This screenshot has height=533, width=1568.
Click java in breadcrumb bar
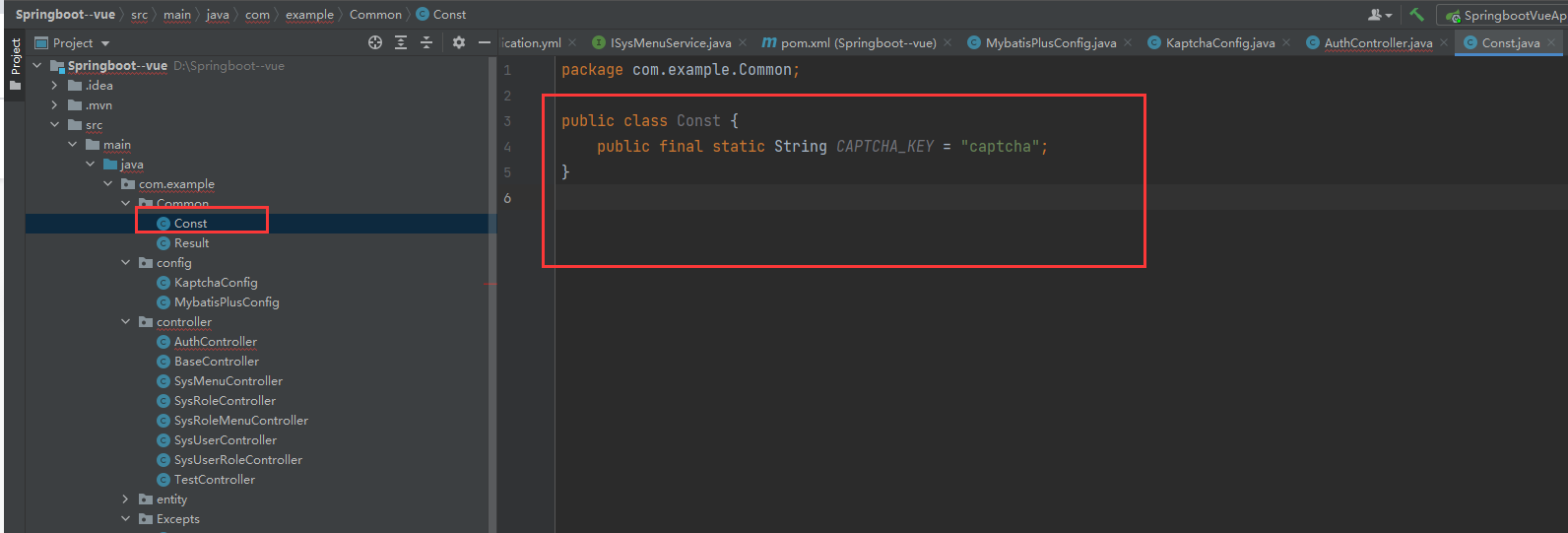[218, 15]
